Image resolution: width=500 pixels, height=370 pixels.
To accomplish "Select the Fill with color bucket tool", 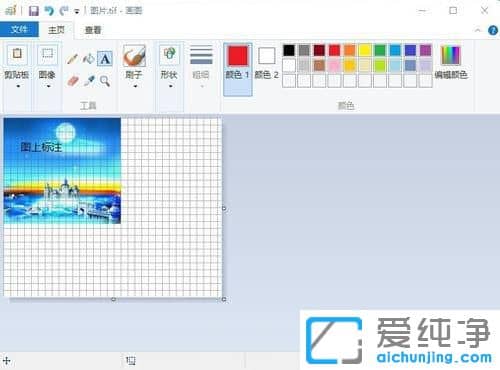I will tap(88, 59).
